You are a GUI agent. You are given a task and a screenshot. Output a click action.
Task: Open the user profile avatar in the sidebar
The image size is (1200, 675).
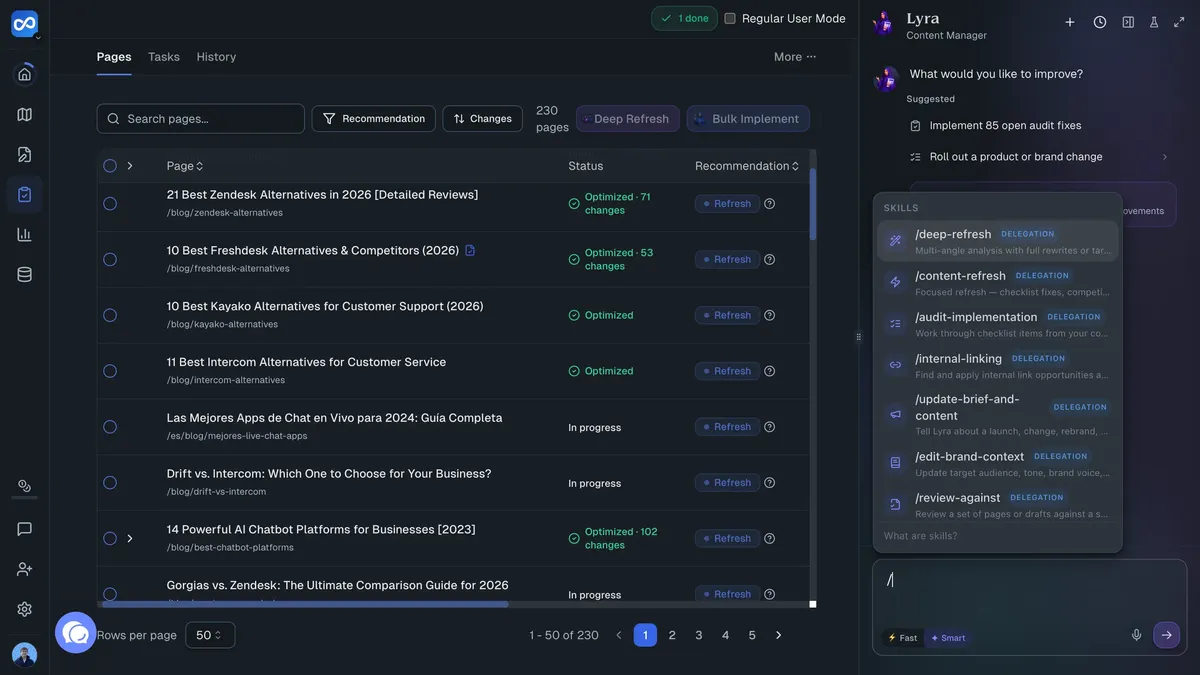[25, 654]
